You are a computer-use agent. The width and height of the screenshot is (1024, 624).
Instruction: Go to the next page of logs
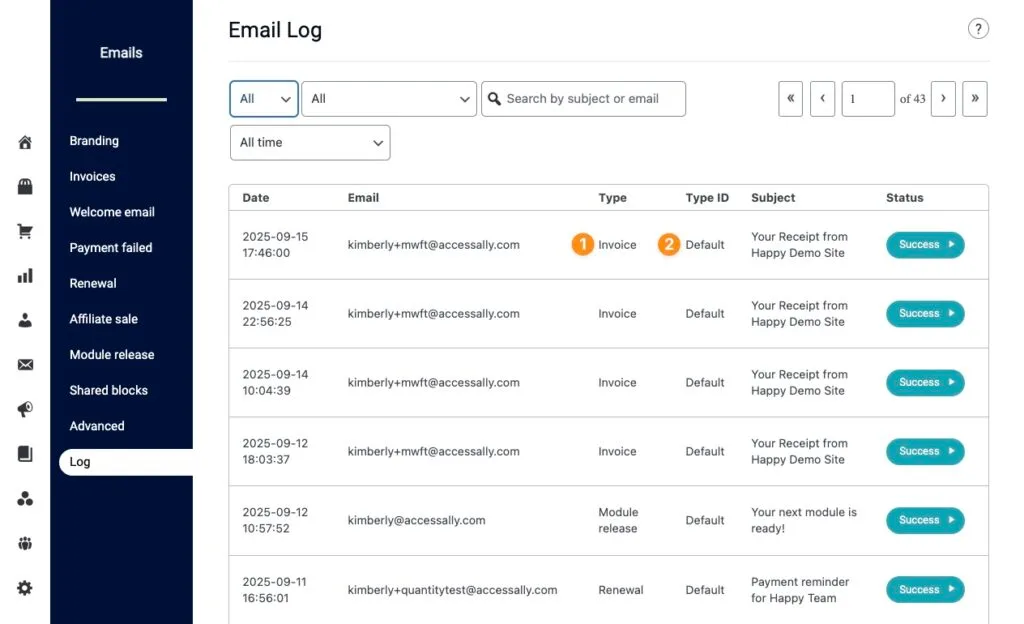(x=943, y=99)
